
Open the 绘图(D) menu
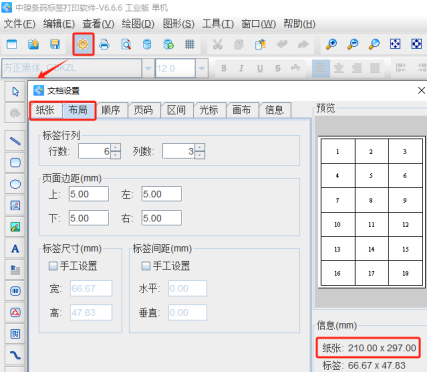[x=138, y=24]
